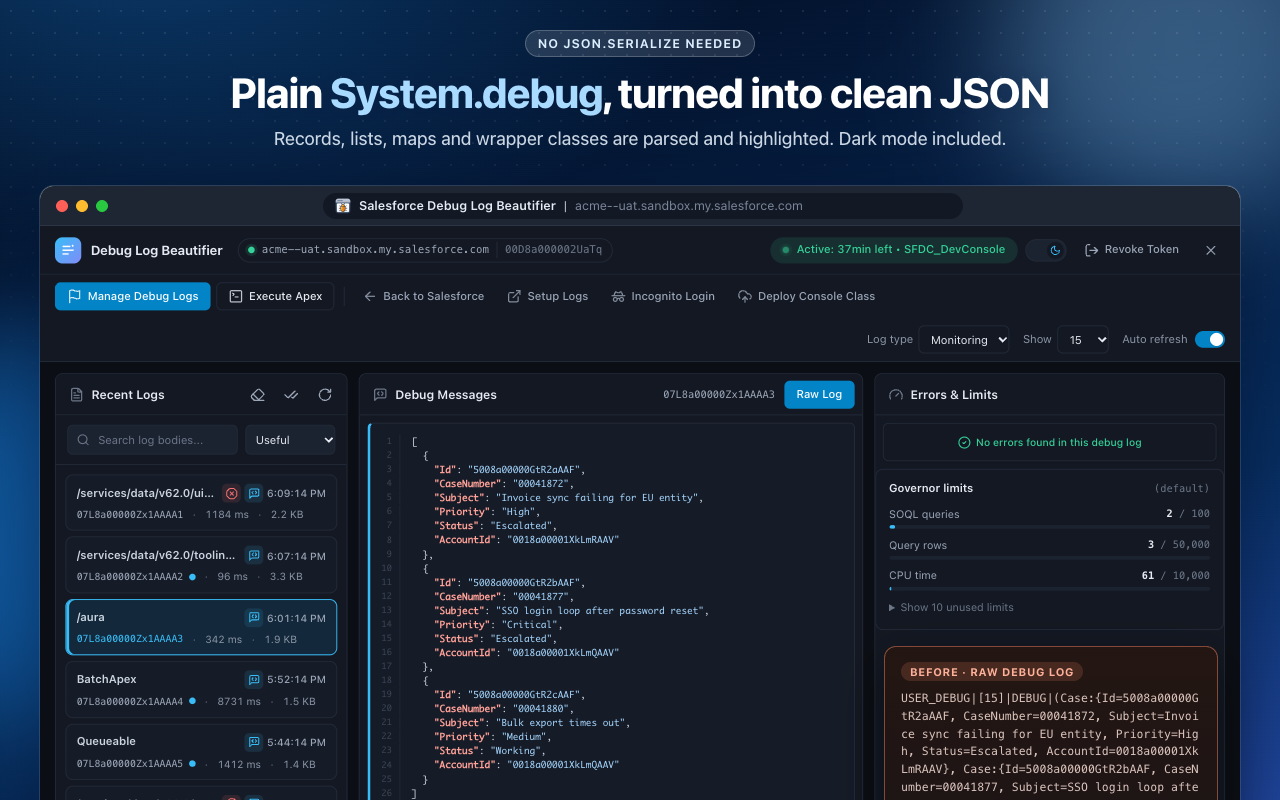This screenshot has width=1280, height=800.
Task: Click the document icon beside Recent Logs
Action: coord(76,395)
